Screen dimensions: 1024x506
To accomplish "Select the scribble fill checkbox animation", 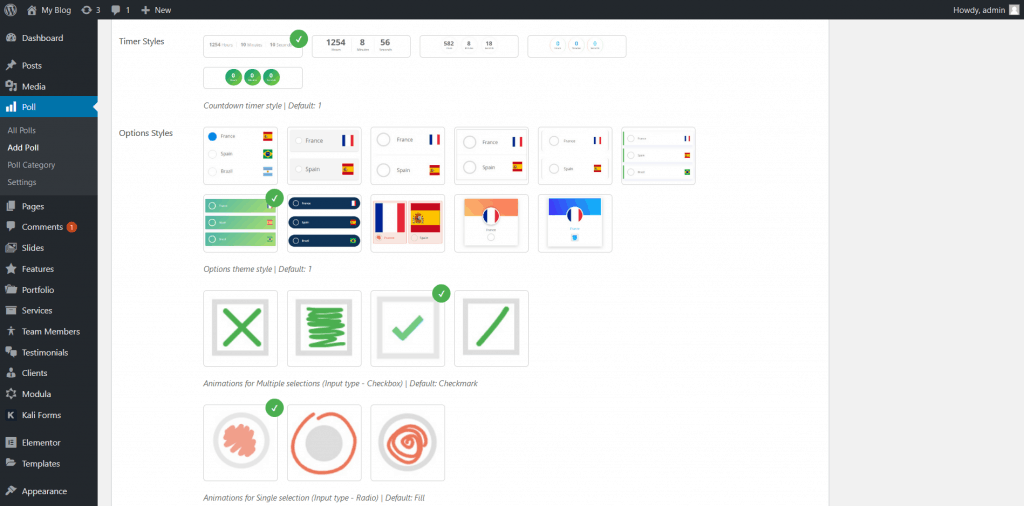I will tap(324, 328).
